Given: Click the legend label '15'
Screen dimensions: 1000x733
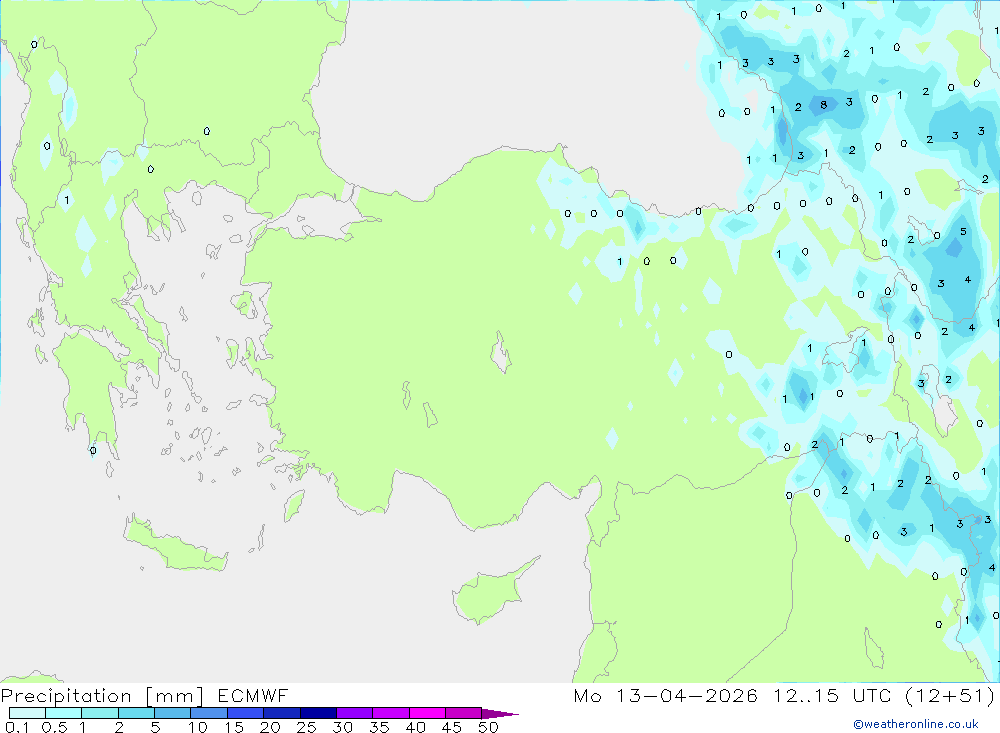Looking at the screenshot, I should coord(234,727).
